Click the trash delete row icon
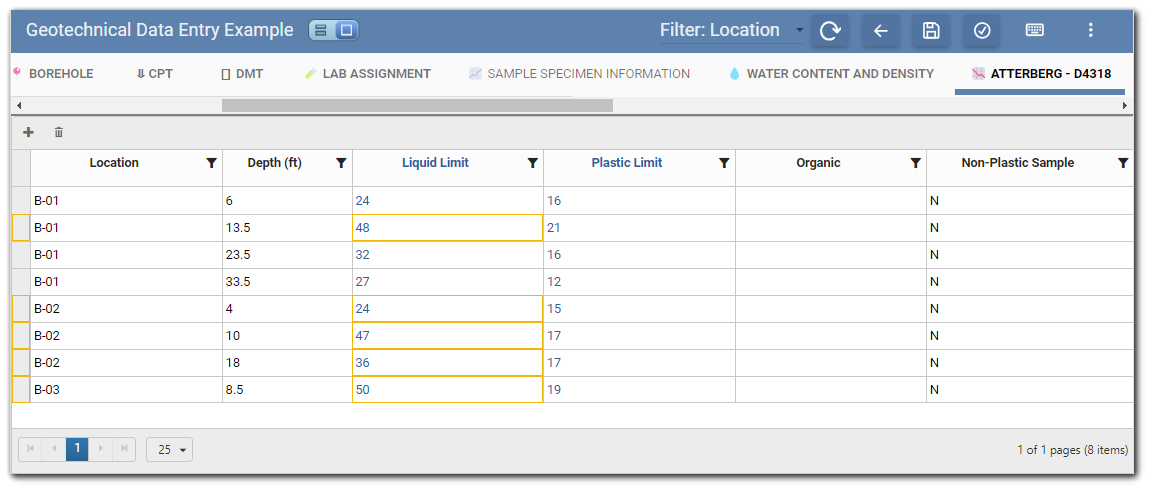Image resolution: width=1152 pixels, height=492 pixels. point(59,132)
